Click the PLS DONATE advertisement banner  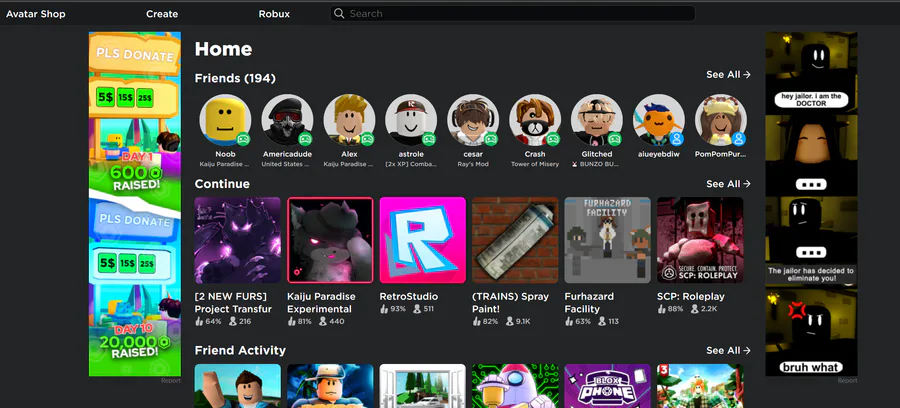pyautogui.click(x=135, y=204)
